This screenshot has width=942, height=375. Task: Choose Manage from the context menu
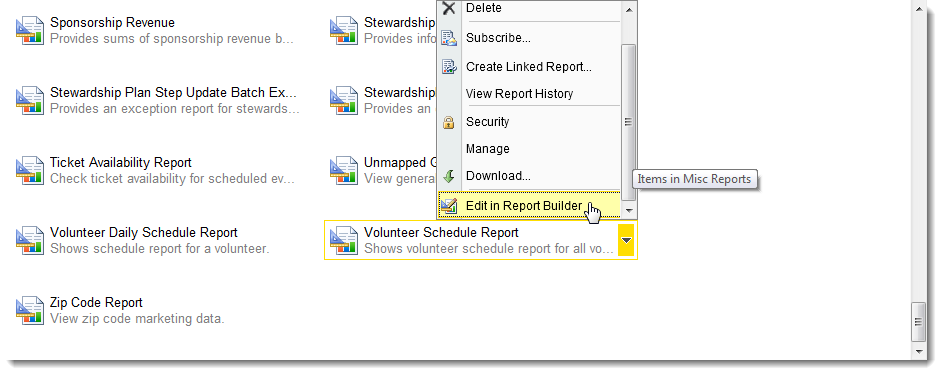(487, 148)
